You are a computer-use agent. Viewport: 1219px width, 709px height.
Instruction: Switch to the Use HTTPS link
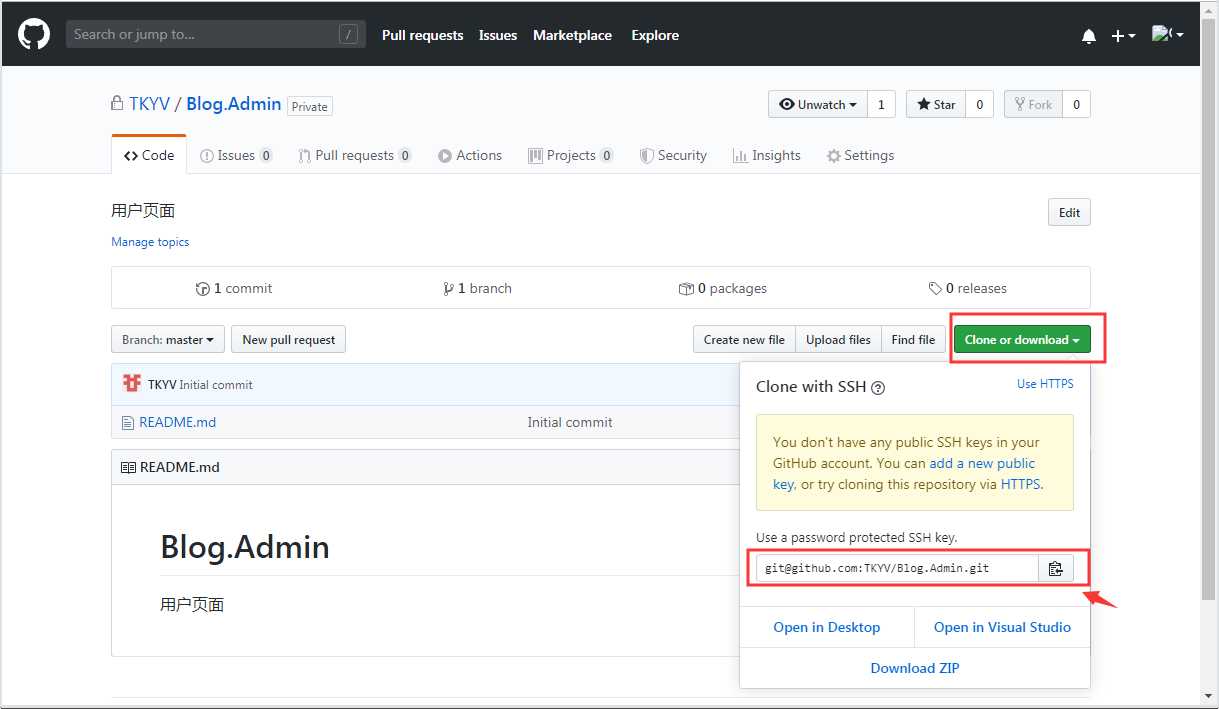[1045, 383]
